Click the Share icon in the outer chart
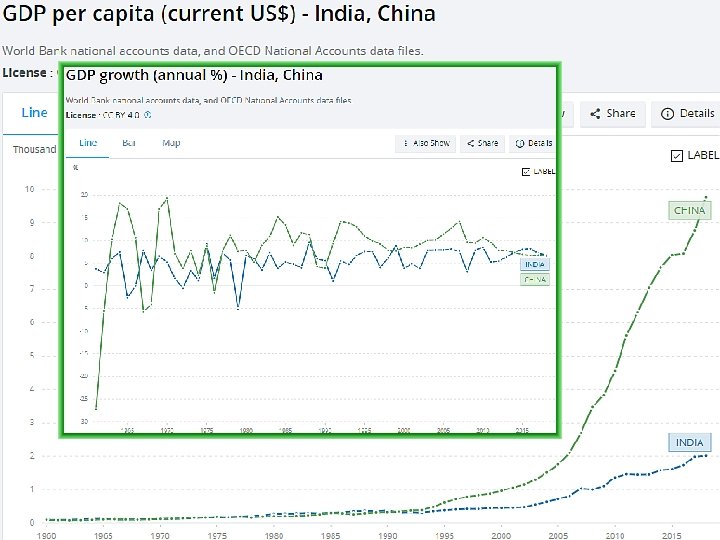Image resolution: width=720 pixels, height=540 pixels. (x=594, y=114)
